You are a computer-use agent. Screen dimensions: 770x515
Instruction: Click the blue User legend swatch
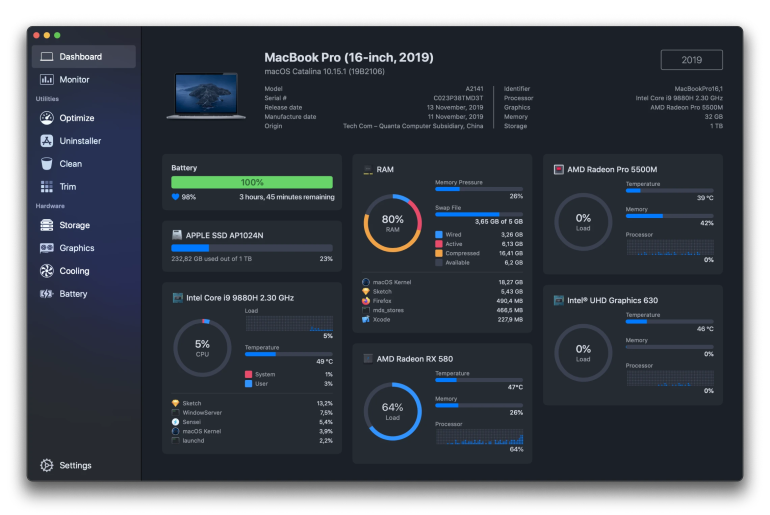(248, 383)
